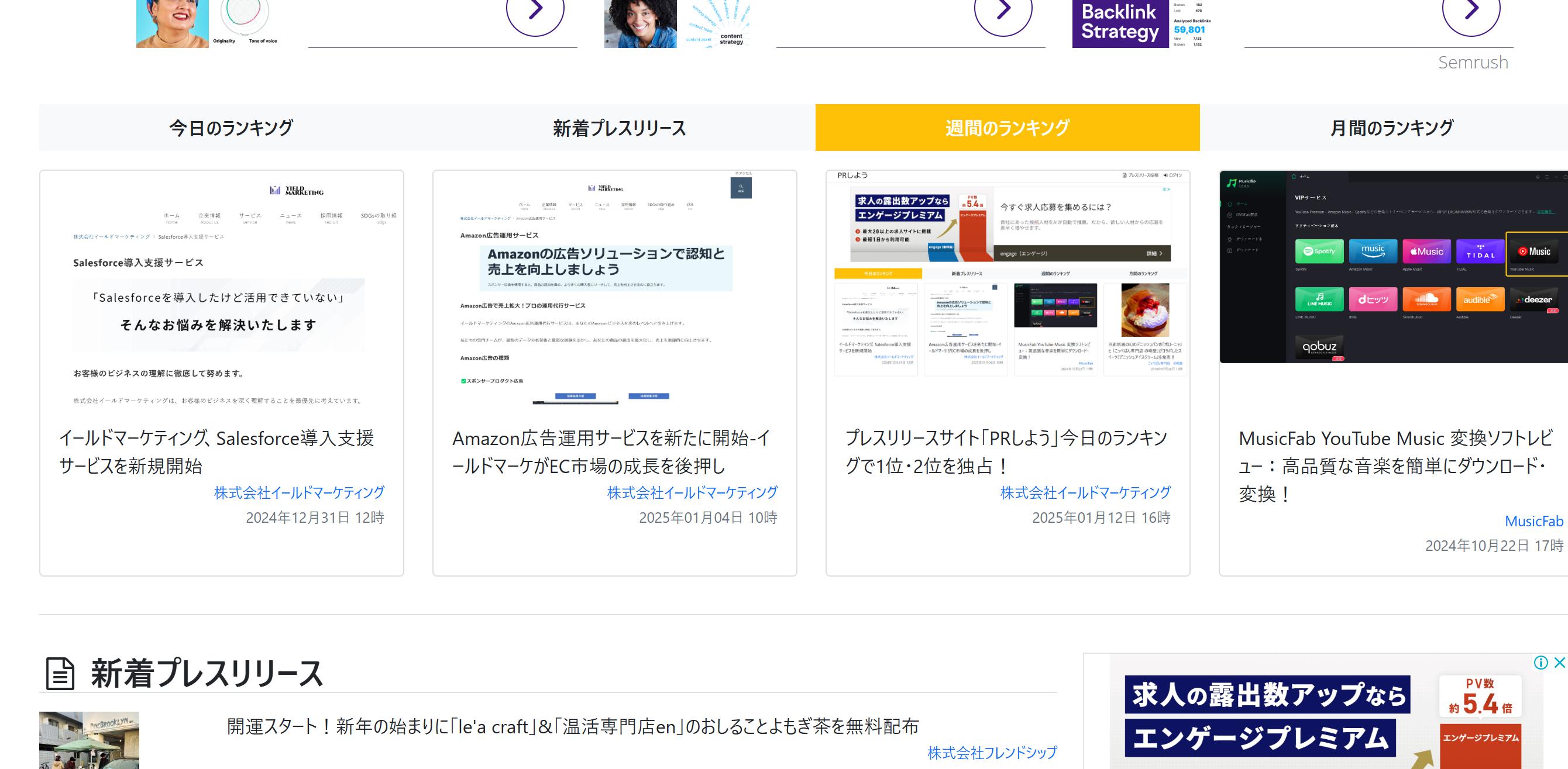The width and height of the screenshot is (1568, 769).
Task: Click 株式会社フレンドシップ company link
Action: 992,753
